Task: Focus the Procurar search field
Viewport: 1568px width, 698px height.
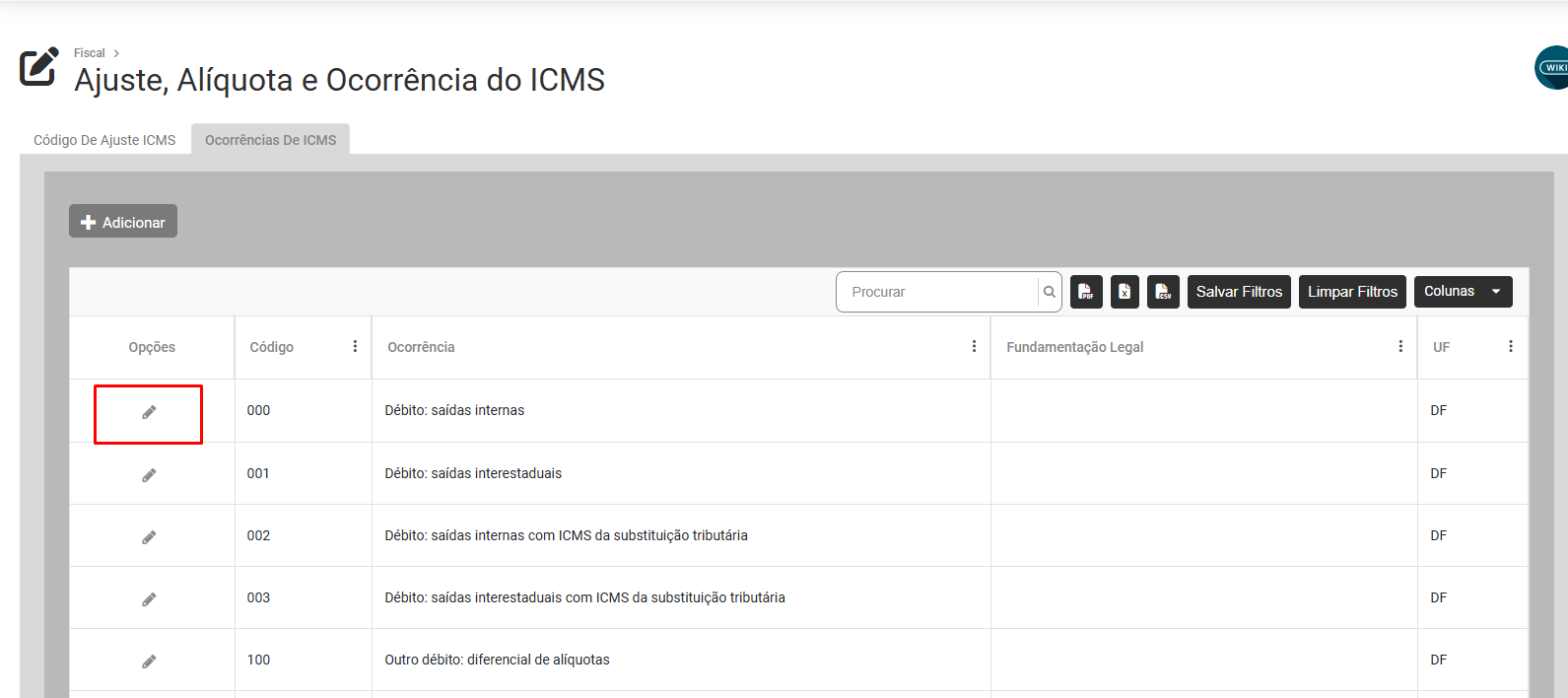Action: [936, 292]
